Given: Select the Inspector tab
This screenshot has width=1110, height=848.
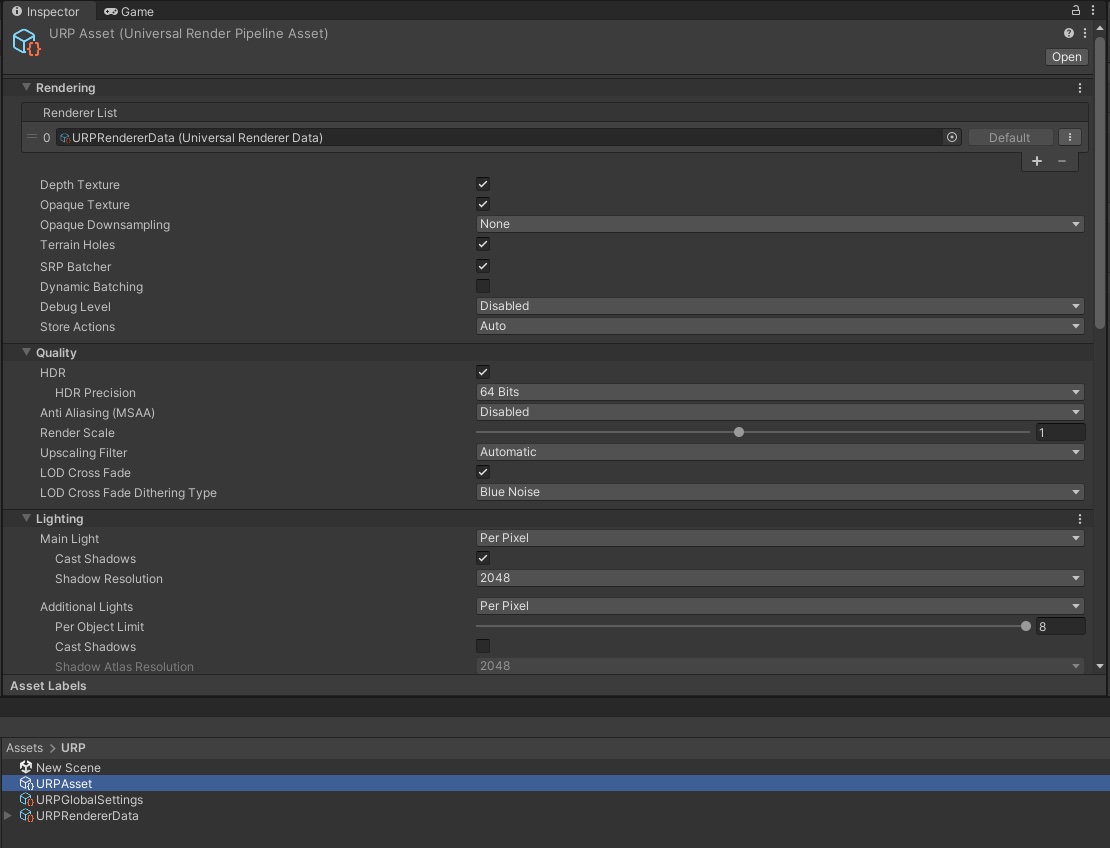Looking at the screenshot, I should pos(46,12).
